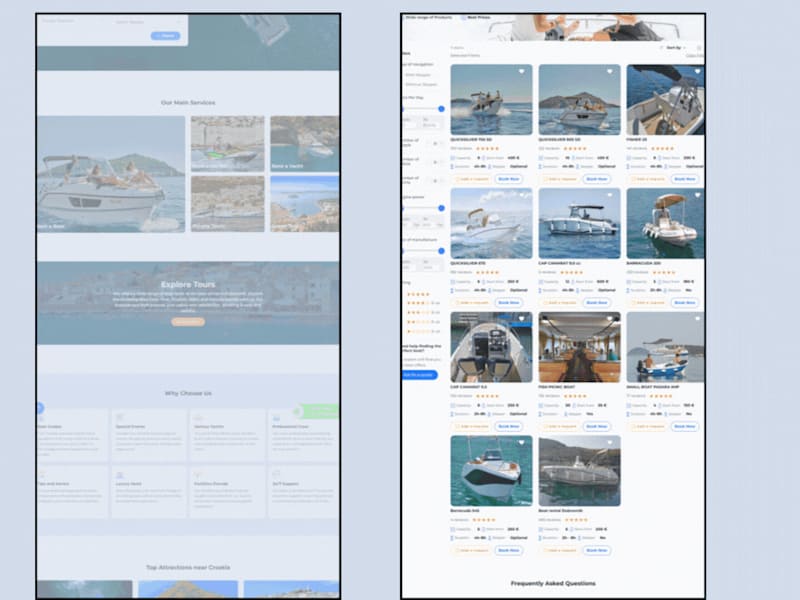Image resolution: width=800 pixels, height=600 pixels.
Task: Click year of manufacture slider handle
Action: click(x=441, y=251)
